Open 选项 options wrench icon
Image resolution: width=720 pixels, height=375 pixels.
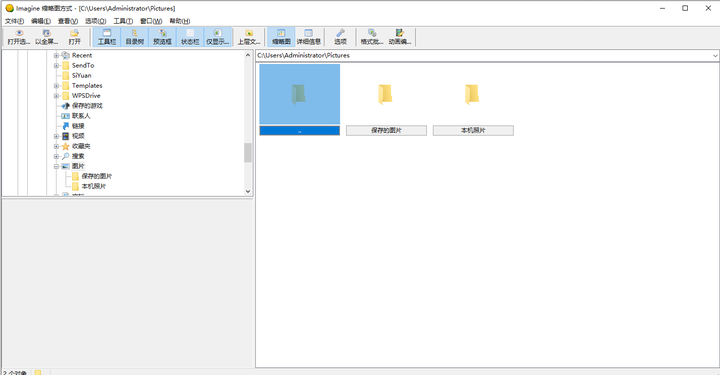pyautogui.click(x=340, y=33)
